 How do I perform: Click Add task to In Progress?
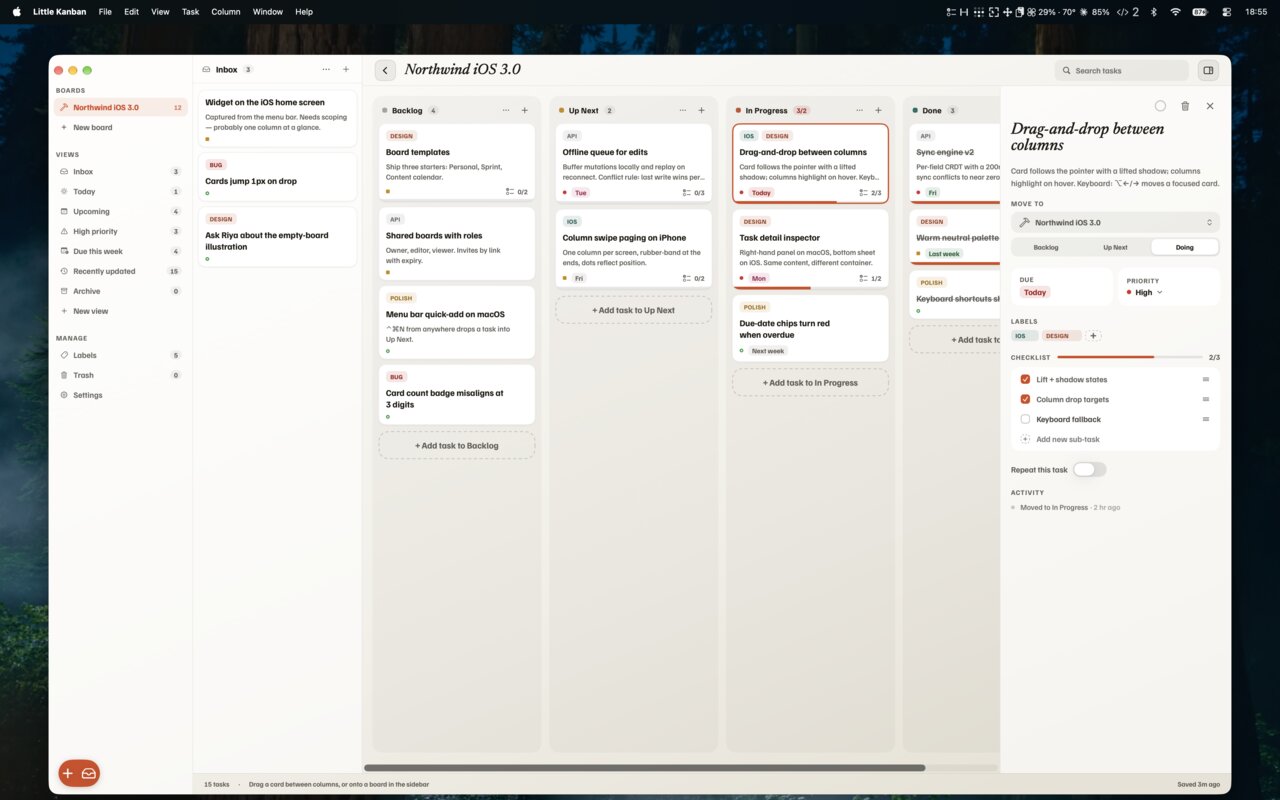click(811, 383)
